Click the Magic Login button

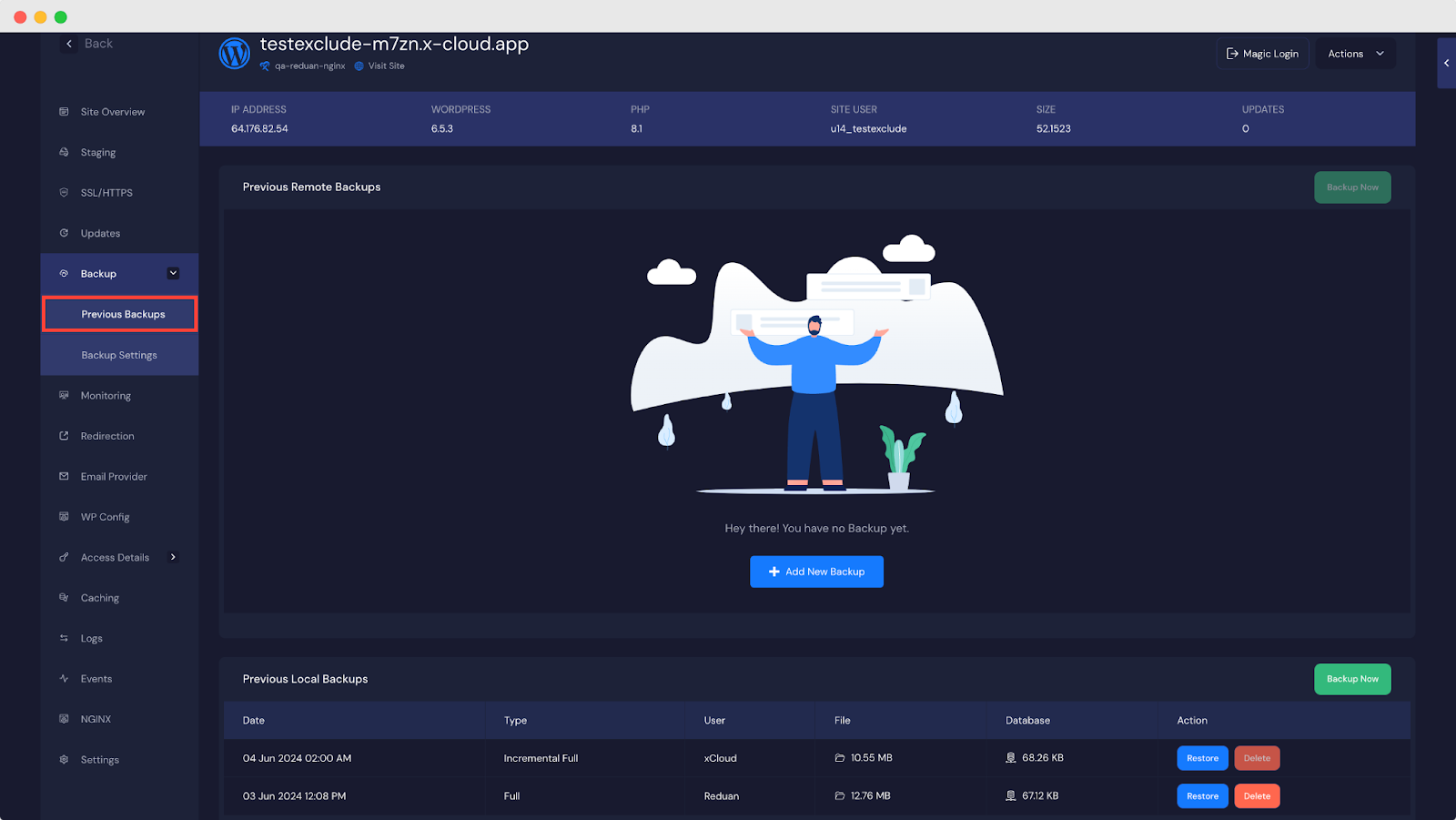(1262, 53)
